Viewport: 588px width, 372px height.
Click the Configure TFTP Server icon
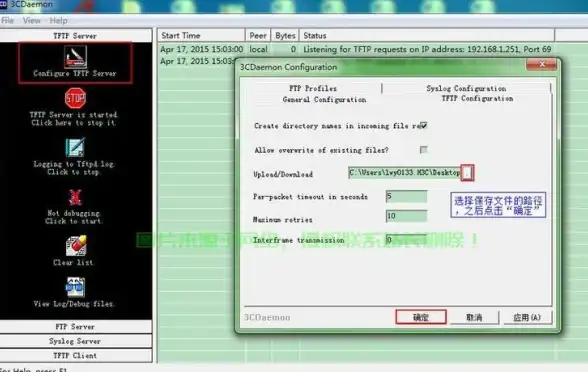click(75, 57)
